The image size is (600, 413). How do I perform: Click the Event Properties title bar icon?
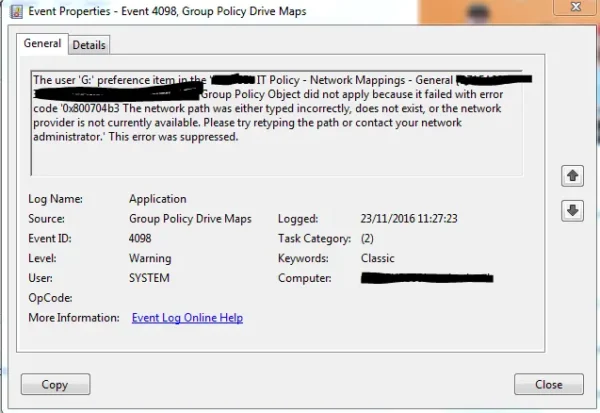[x=16, y=11]
